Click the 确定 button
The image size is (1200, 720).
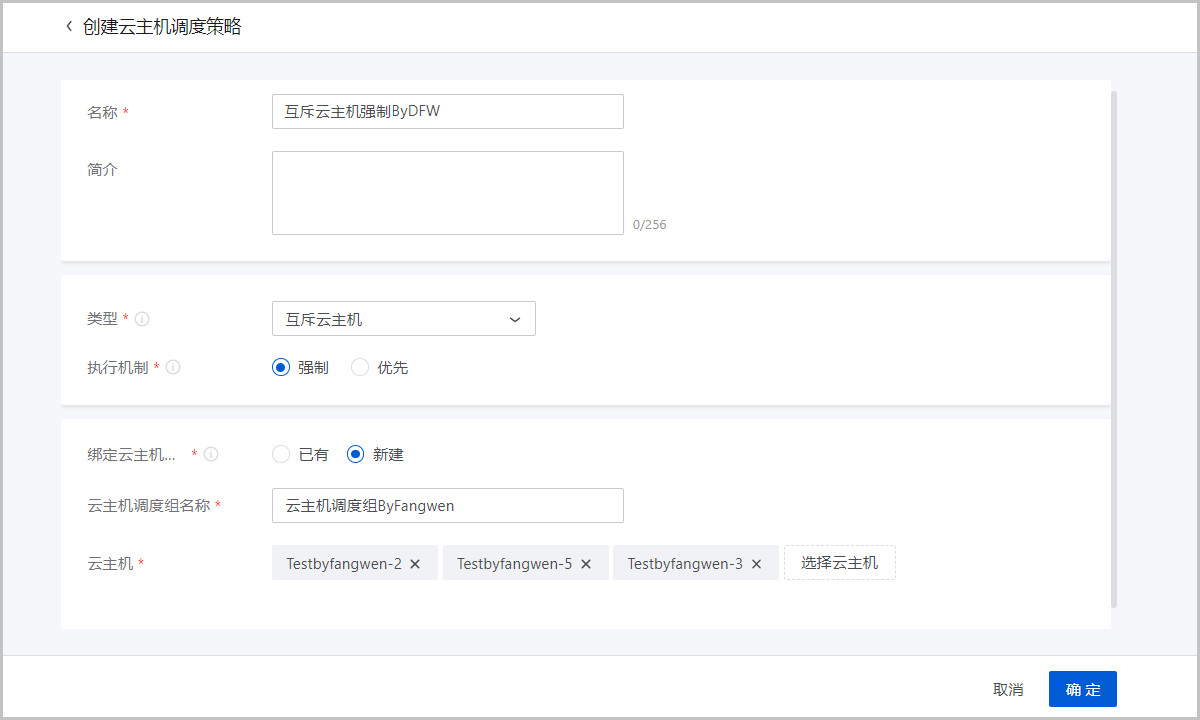[1082, 689]
